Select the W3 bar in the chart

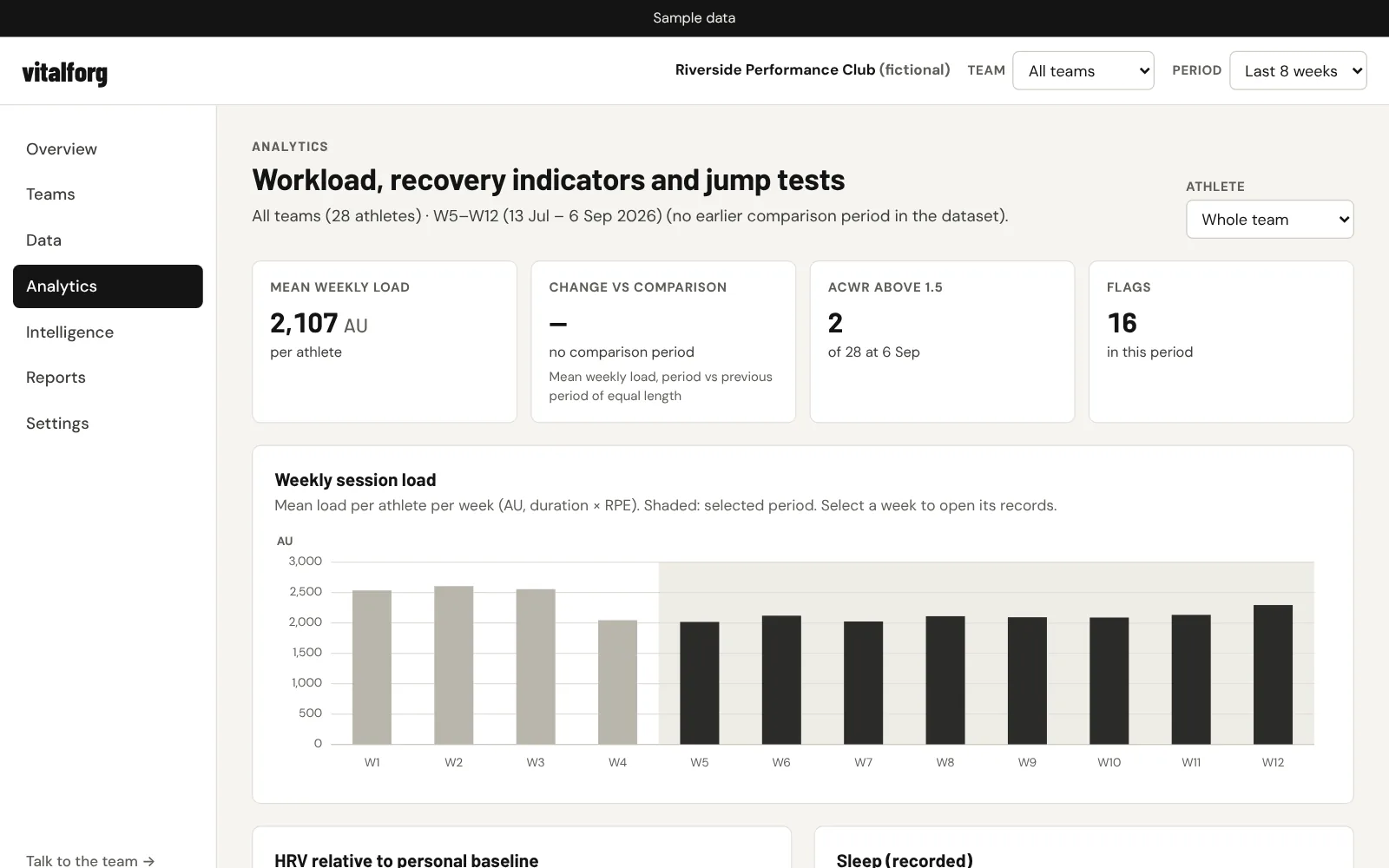tap(536, 667)
